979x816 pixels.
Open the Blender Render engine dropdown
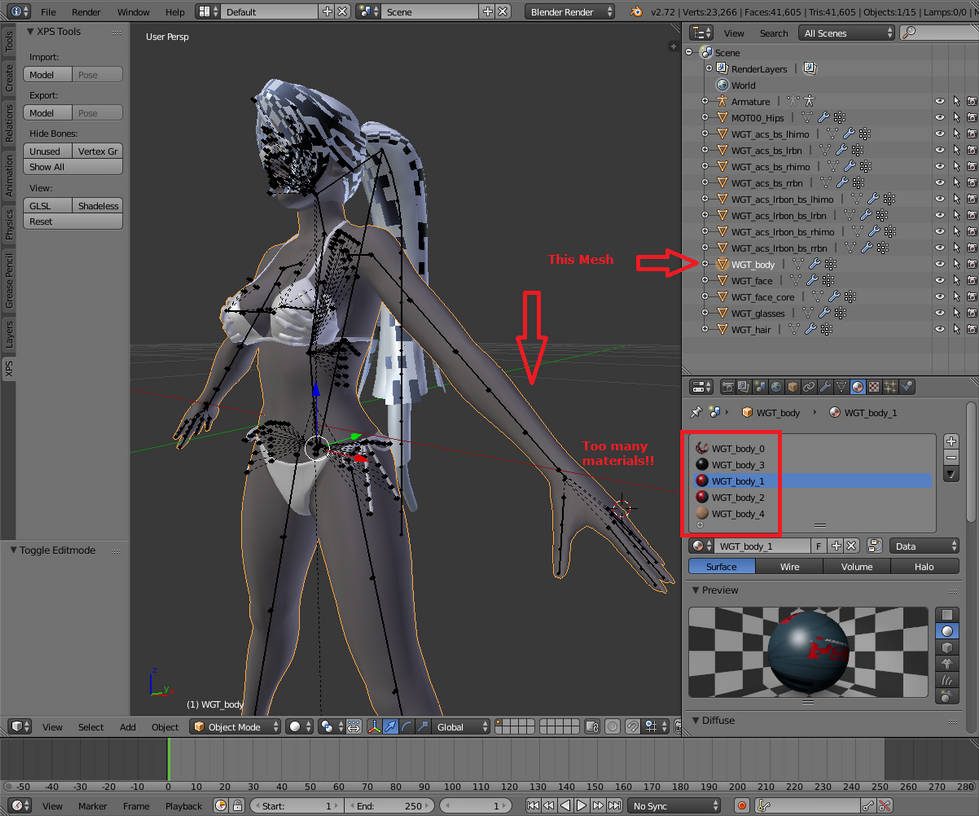(x=569, y=12)
